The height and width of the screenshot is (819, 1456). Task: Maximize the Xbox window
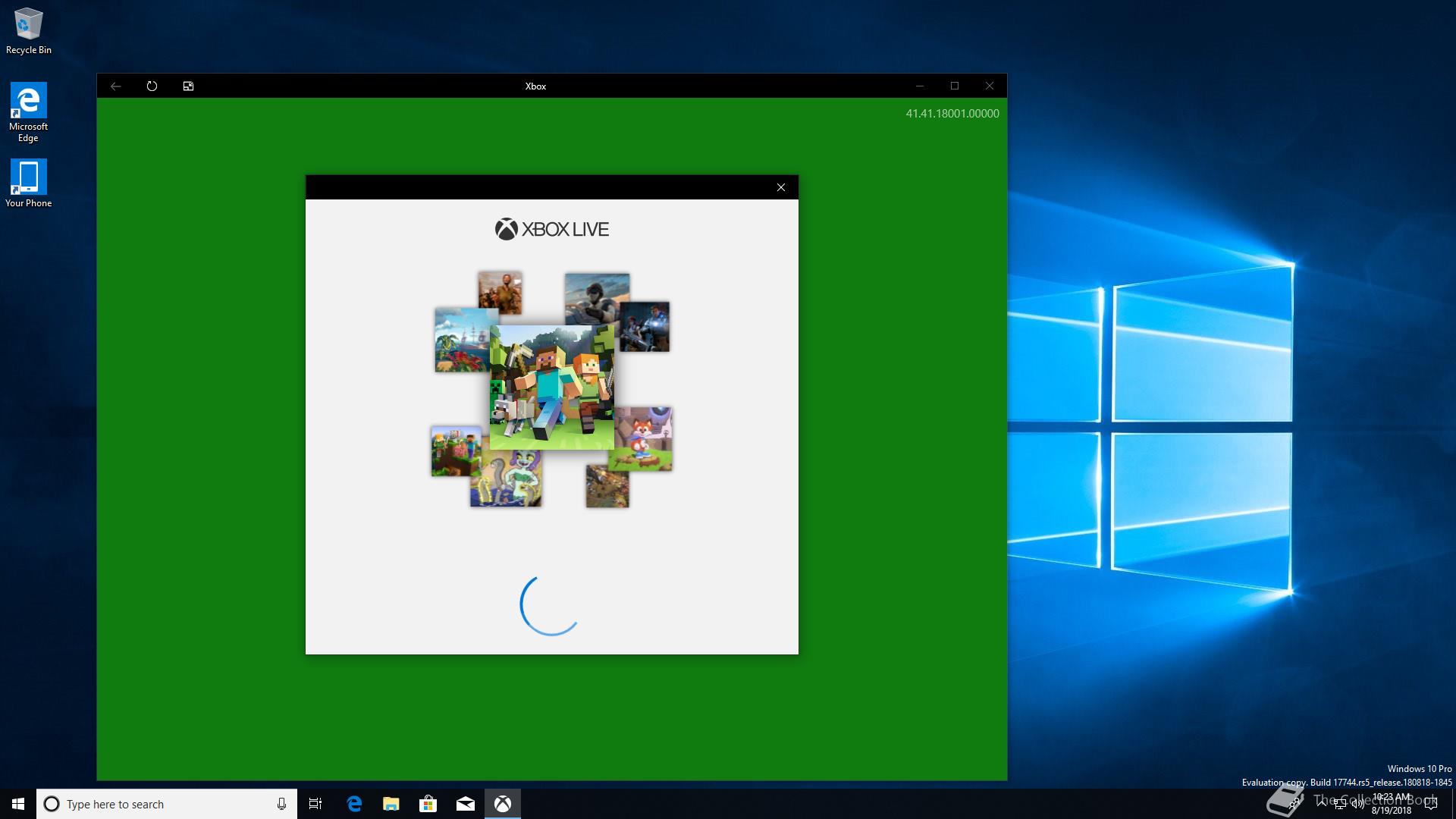[x=955, y=86]
